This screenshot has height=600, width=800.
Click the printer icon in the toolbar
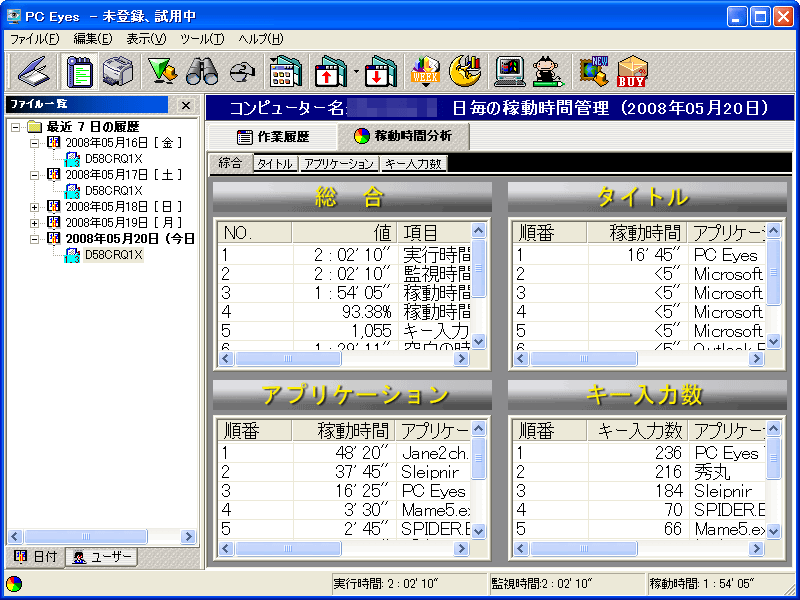click(118, 71)
